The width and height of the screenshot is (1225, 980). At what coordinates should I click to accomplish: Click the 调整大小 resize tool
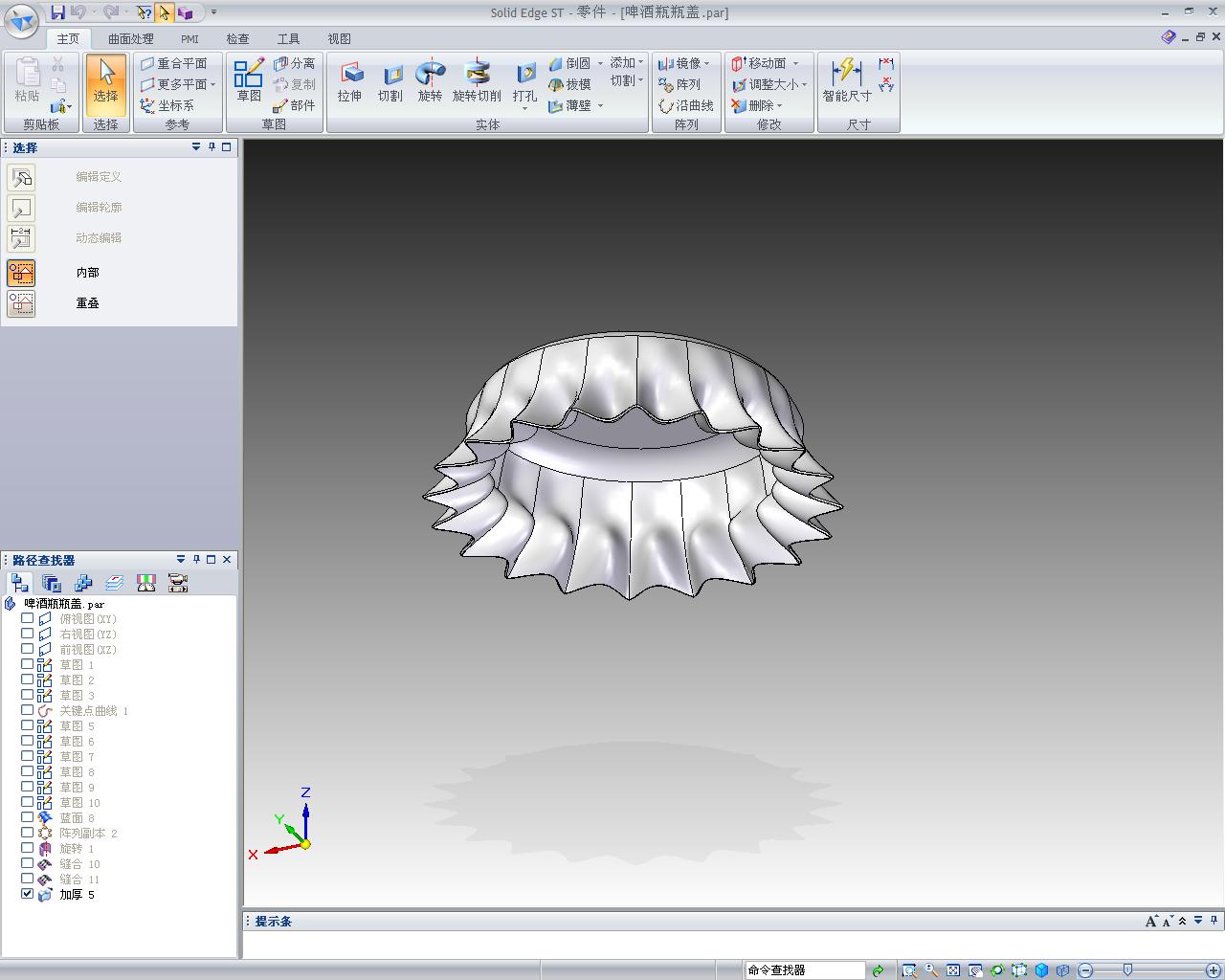point(765,84)
